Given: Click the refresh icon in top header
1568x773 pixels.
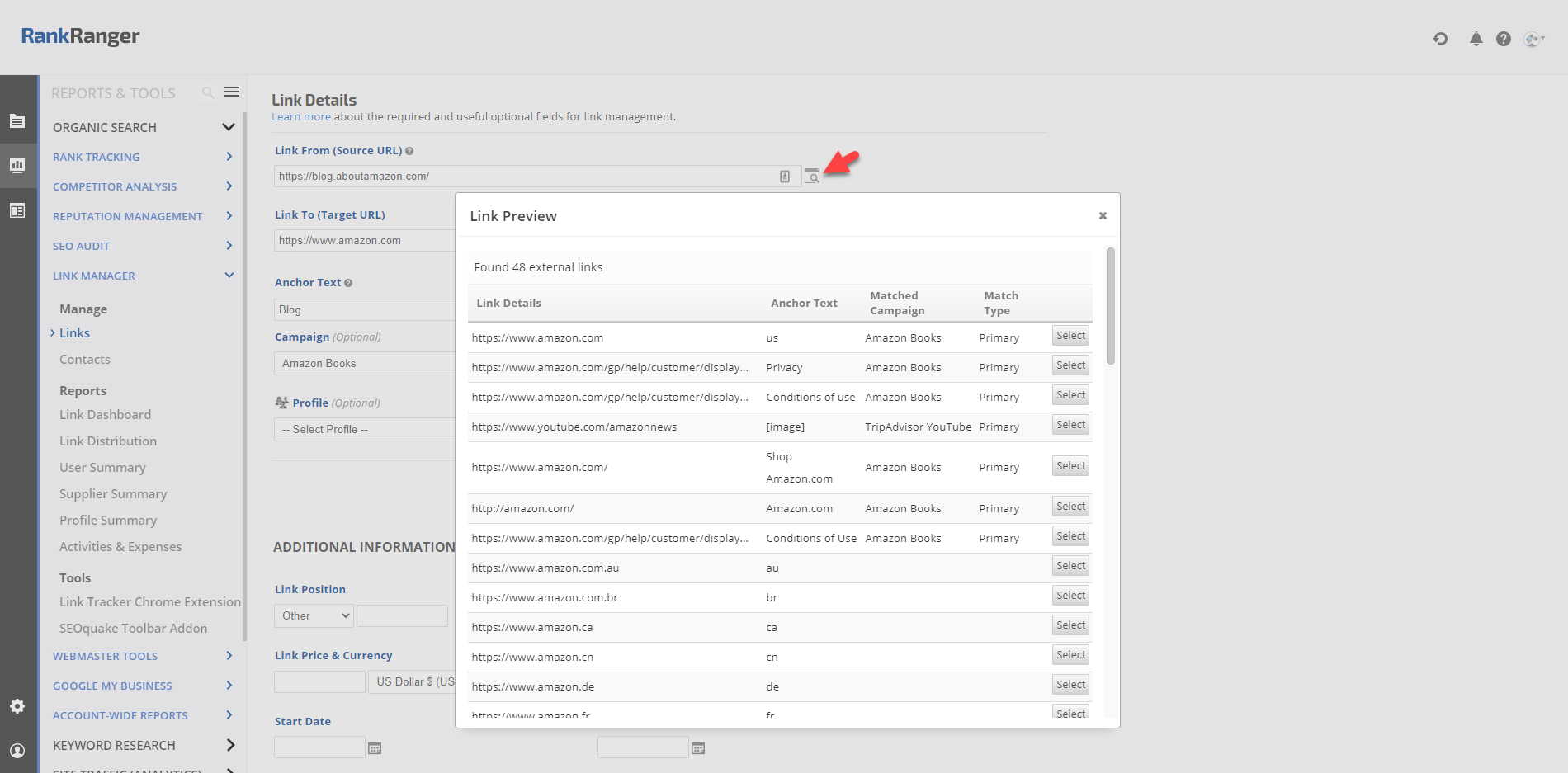Looking at the screenshot, I should [1440, 39].
